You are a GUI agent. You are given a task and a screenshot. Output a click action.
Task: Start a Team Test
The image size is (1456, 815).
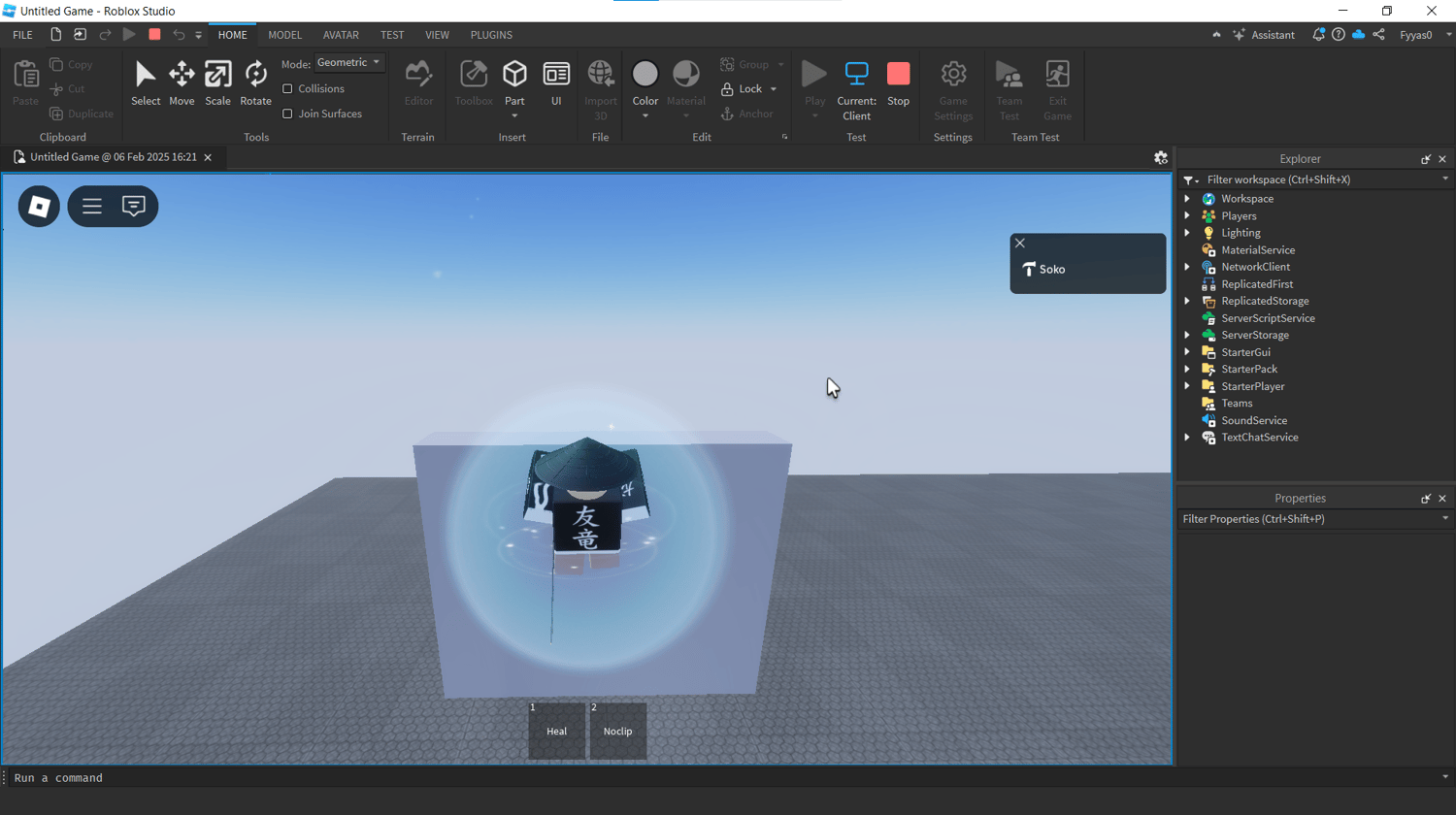coord(1009,89)
